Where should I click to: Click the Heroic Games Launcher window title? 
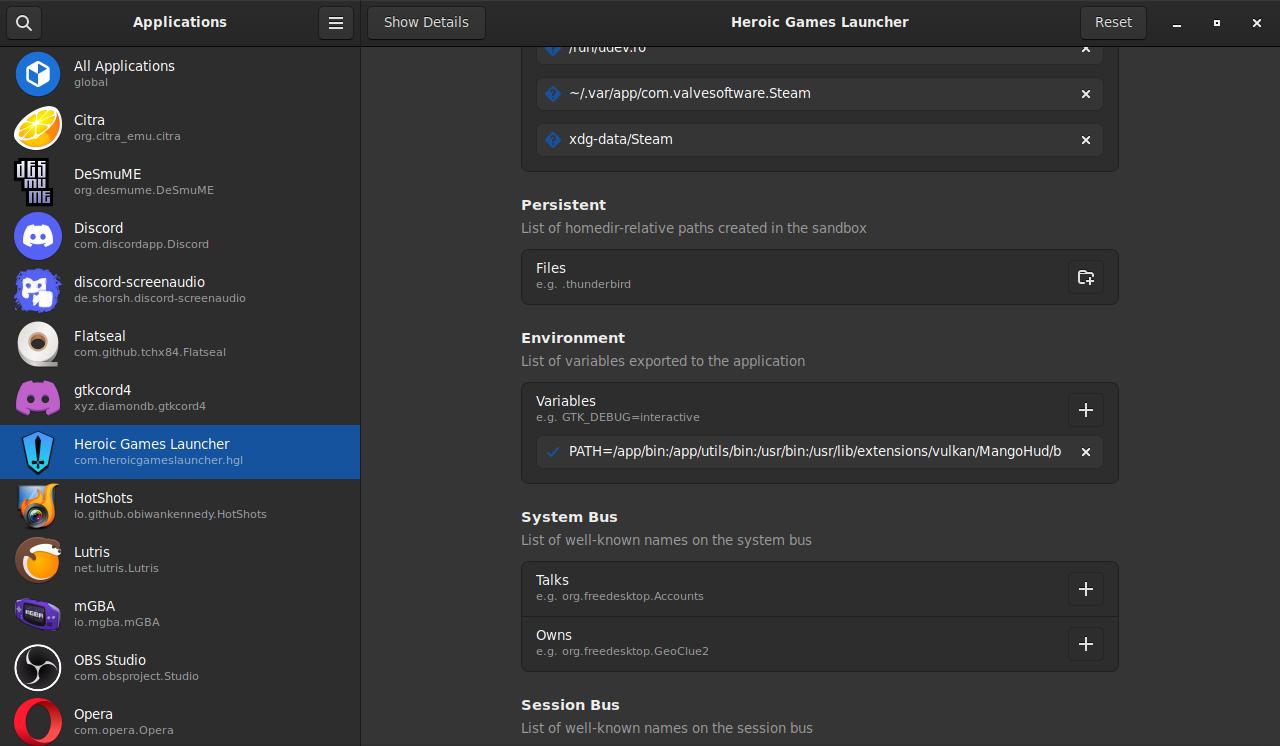820,22
